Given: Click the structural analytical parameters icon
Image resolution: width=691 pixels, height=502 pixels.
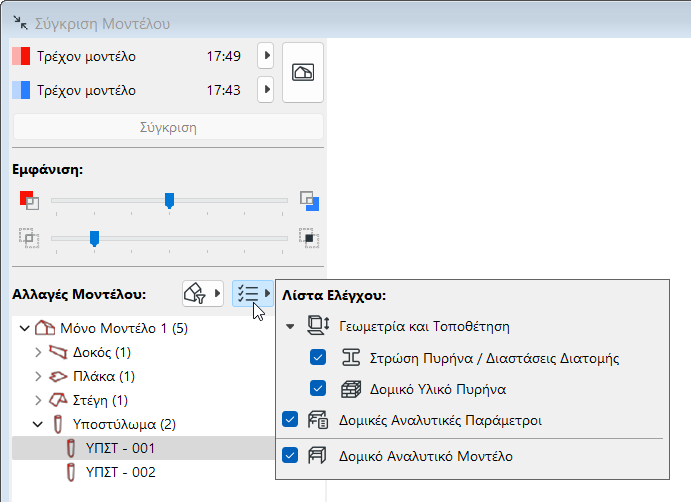Looking at the screenshot, I should click(318, 420).
